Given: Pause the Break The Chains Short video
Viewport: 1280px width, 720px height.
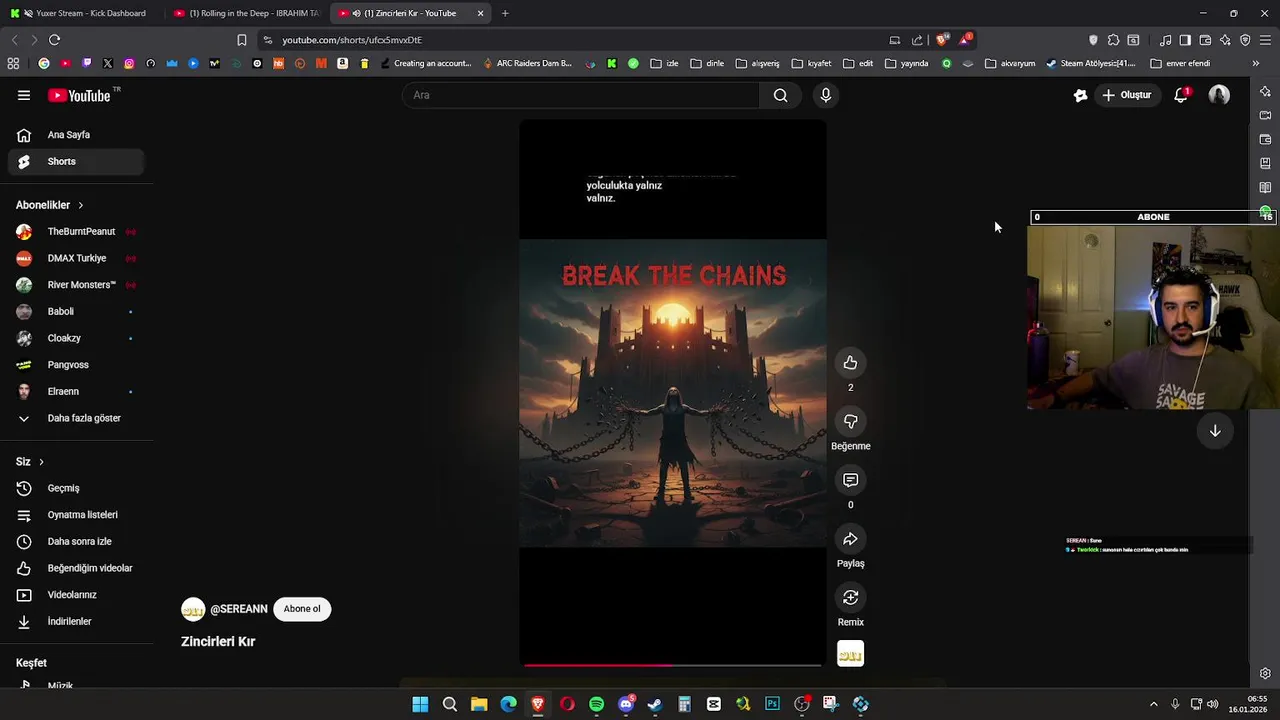Looking at the screenshot, I should [x=673, y=392].
